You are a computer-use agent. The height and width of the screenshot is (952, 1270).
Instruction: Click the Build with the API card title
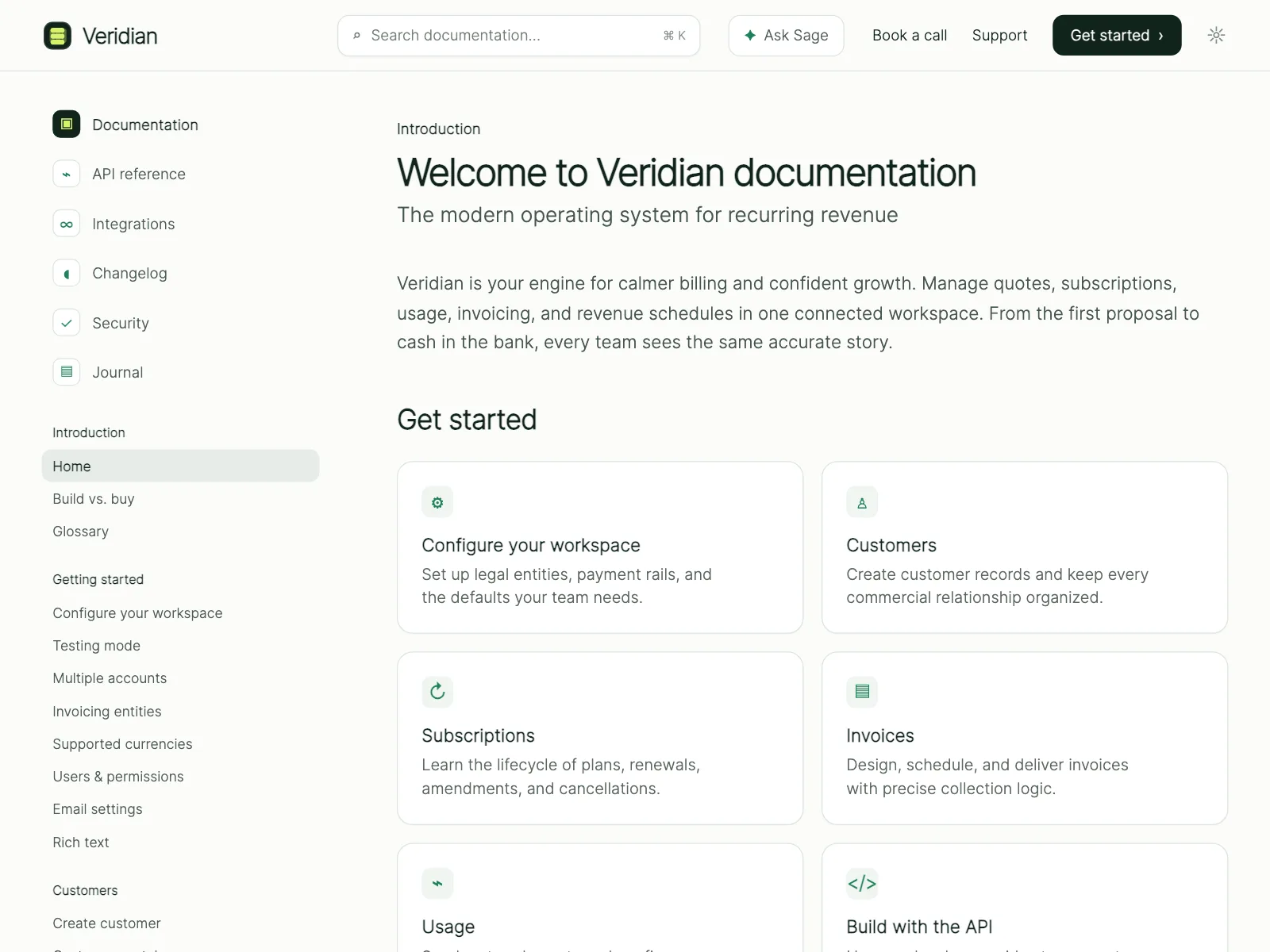tap(919, 927)
